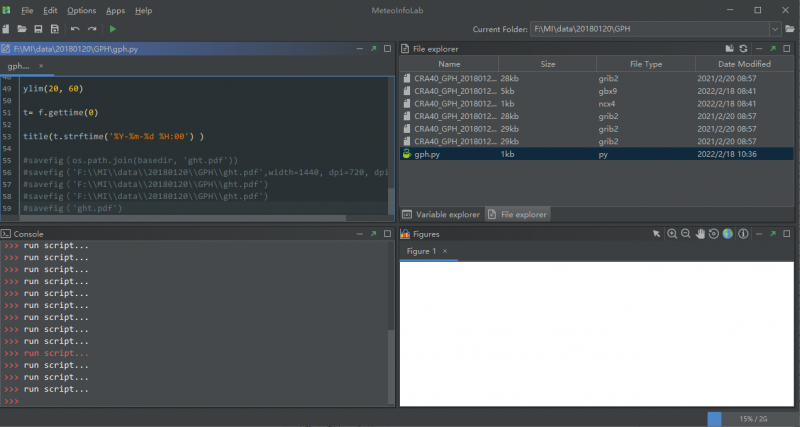The height and width of the screenshot is (427, 800).
Task: Open the Options menu
Action: pos(81,10)
